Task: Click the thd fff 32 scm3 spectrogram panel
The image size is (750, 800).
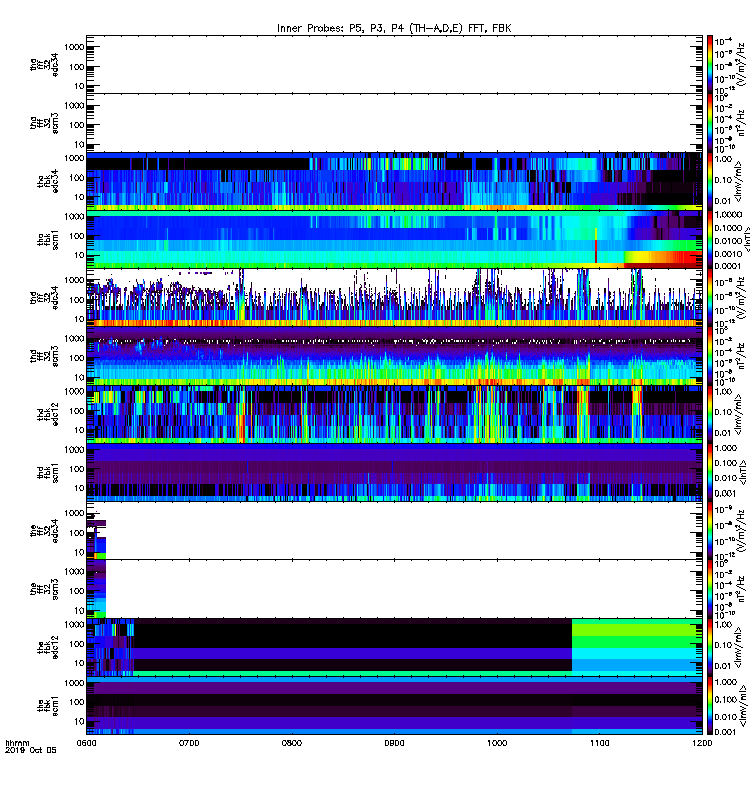Action: click(394, 356)
